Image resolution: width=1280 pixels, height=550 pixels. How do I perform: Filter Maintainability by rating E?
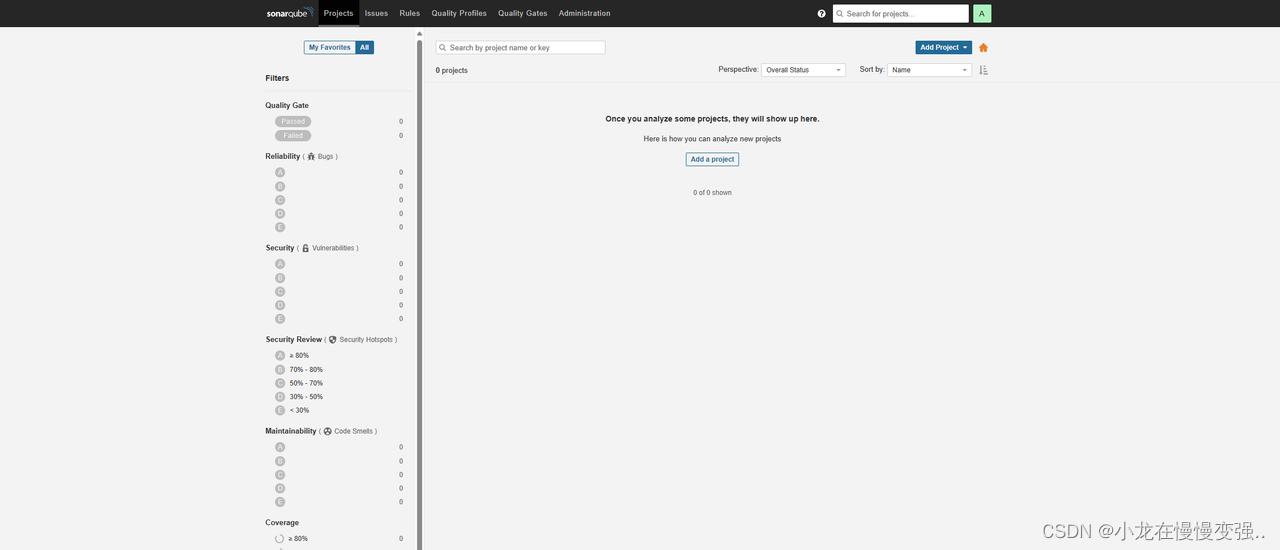280,502
